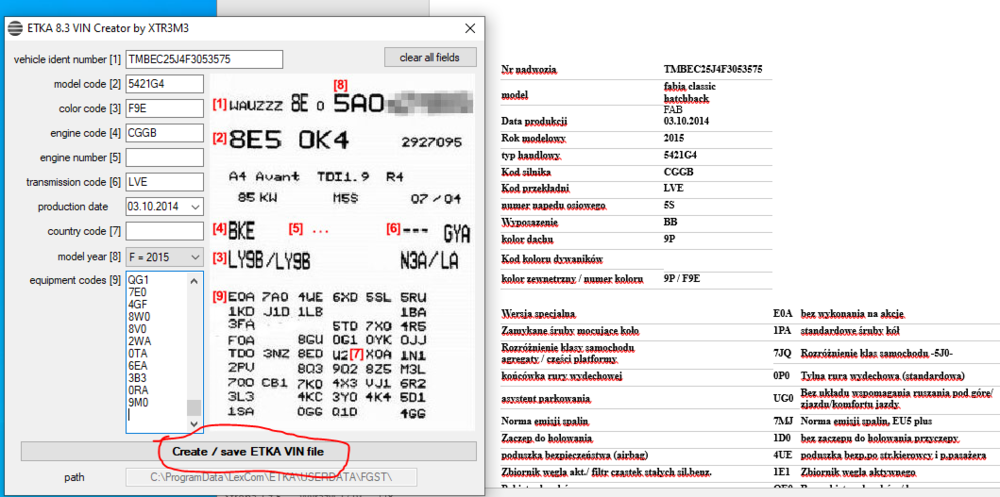This screenshot has height=497, width=1000.
Task: Select the color code input box
Action: pyautogui.click(x=165, y=108)
